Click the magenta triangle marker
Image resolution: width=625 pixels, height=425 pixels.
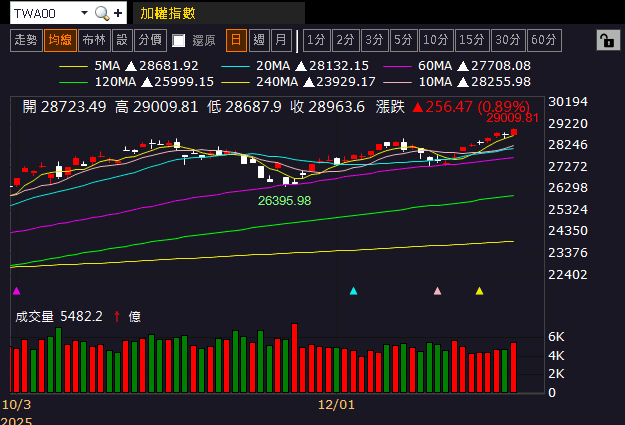tap(16, 291)
